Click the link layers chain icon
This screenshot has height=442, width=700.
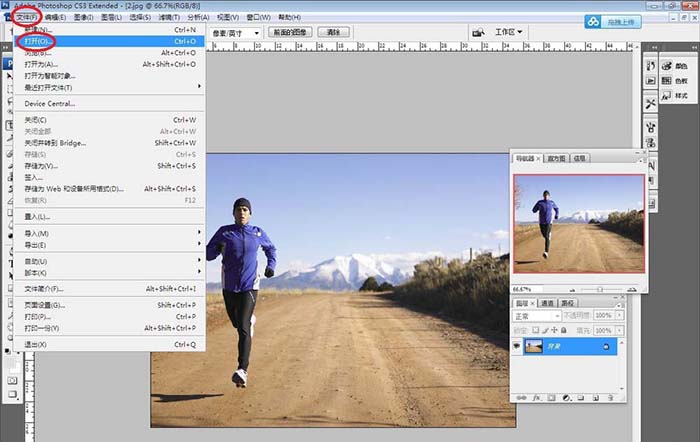point(521,397)
